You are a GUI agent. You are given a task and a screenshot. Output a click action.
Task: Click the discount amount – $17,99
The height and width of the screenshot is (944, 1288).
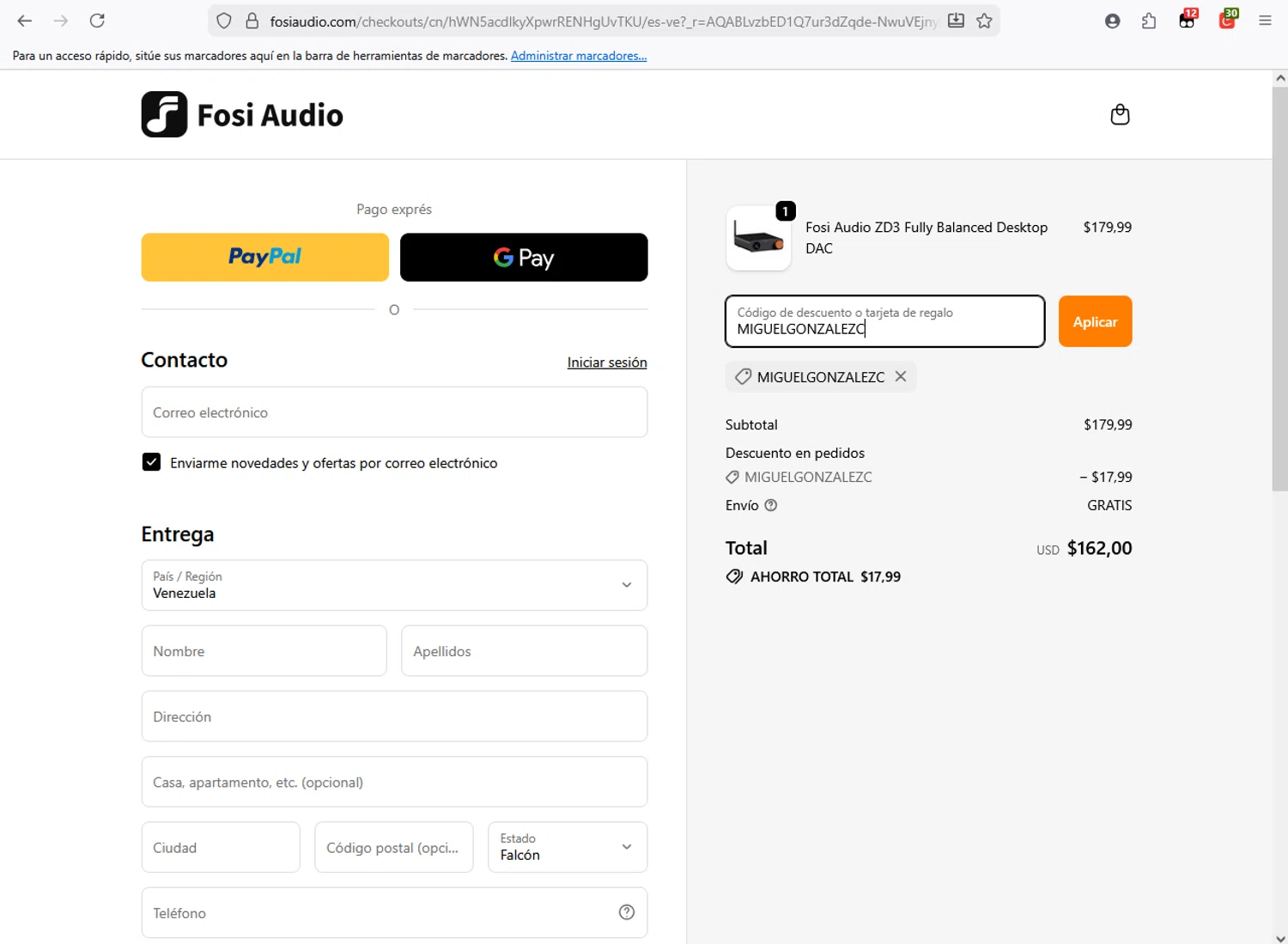[1106, 477]
